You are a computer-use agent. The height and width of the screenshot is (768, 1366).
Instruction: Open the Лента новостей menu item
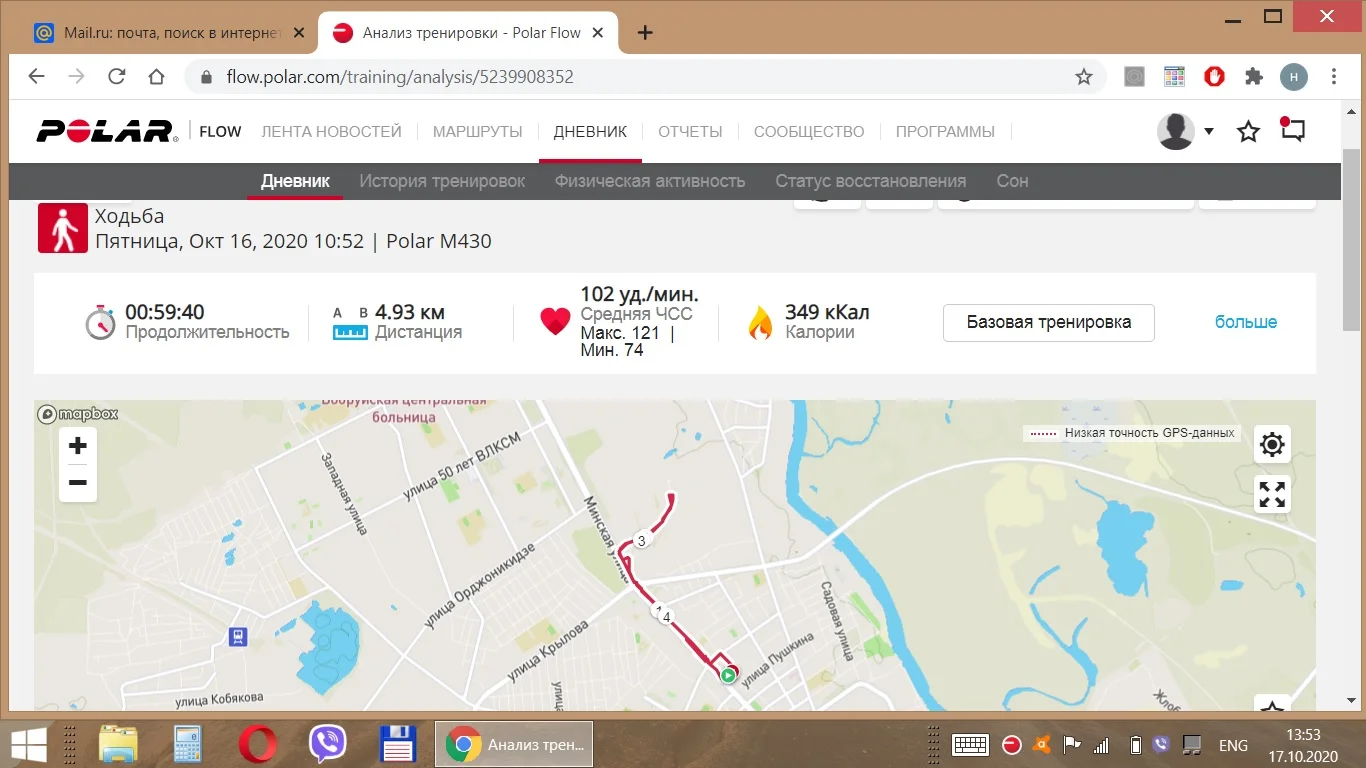coord(331,131)
